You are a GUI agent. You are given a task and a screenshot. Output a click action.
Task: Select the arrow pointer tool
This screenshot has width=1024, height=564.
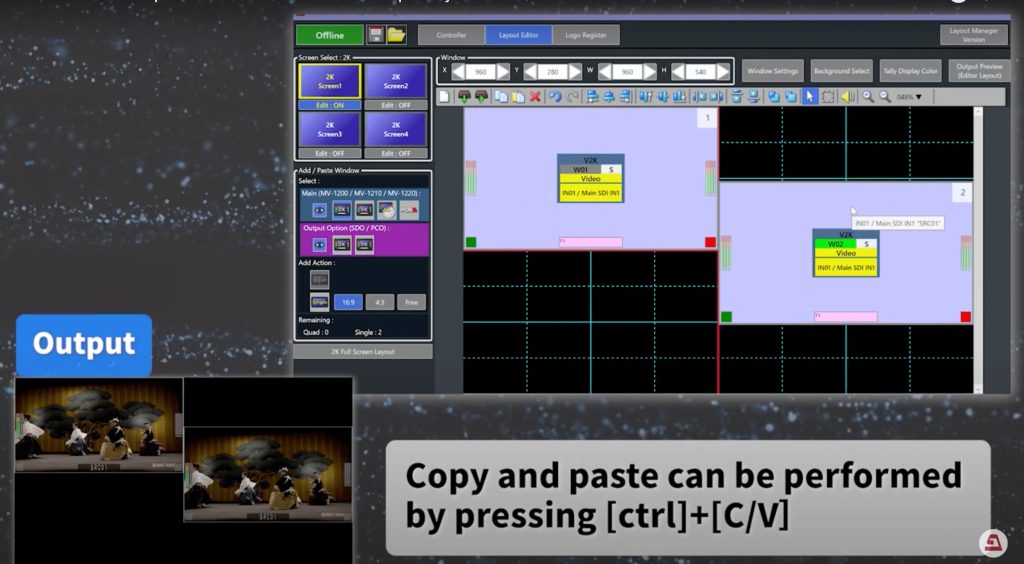coord(810,97)
